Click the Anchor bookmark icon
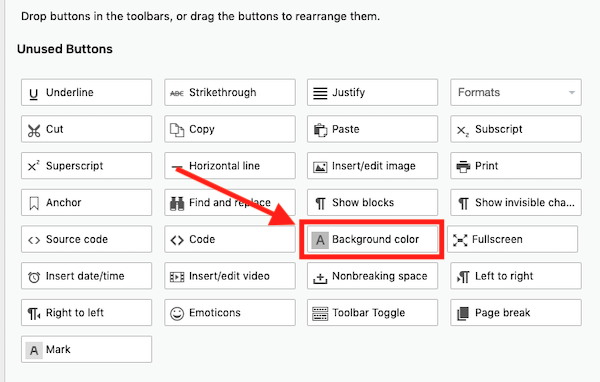Screen dimensions: 600x382 pyautogui.click(x=34, y=203)
